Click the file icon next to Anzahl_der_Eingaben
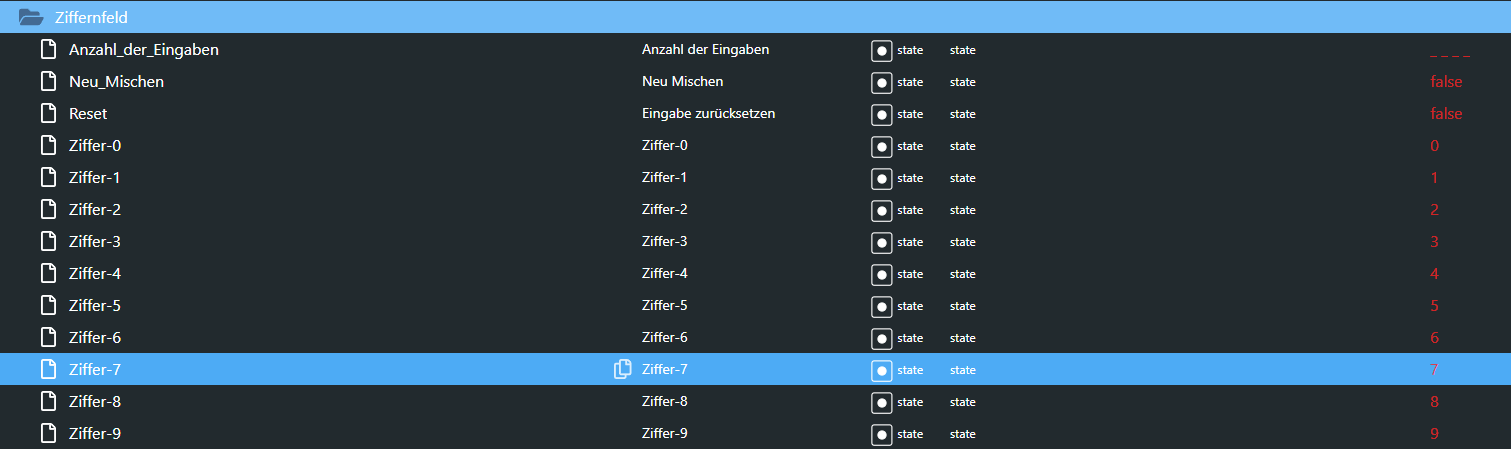Screen dimensions: 1511x449 (48, 50)
